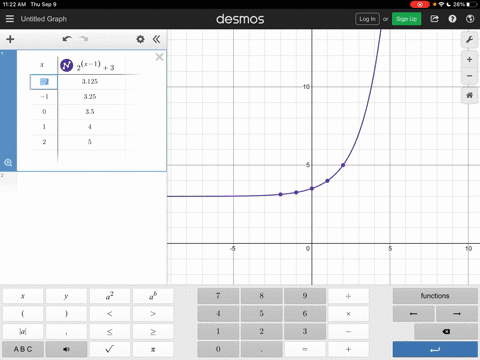480x360 pixels.
Task: Tap the y variable key
Action: click(x=66, y=296)
